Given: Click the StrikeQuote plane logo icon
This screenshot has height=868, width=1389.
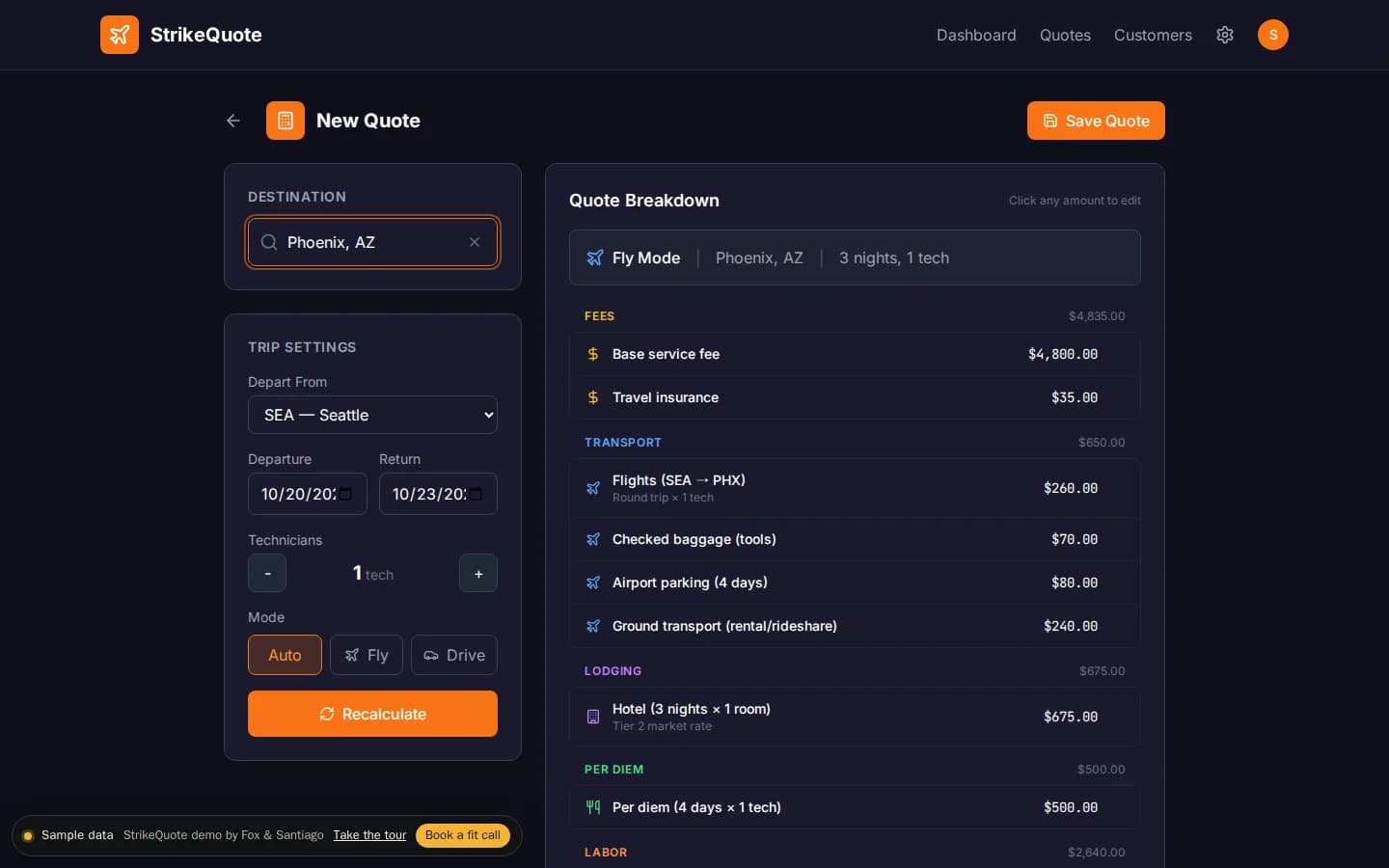Looking at the screenshot, I should 120,35.
